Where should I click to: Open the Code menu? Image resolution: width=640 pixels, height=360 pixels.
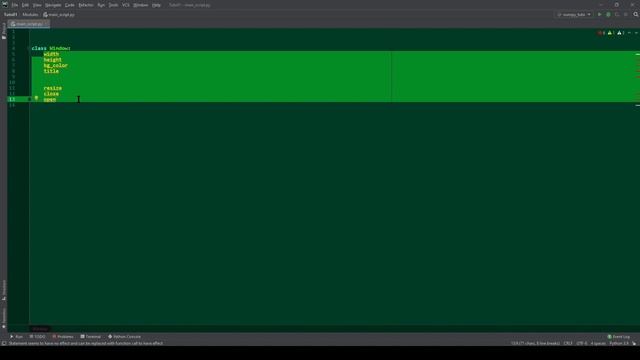[70, 5]
